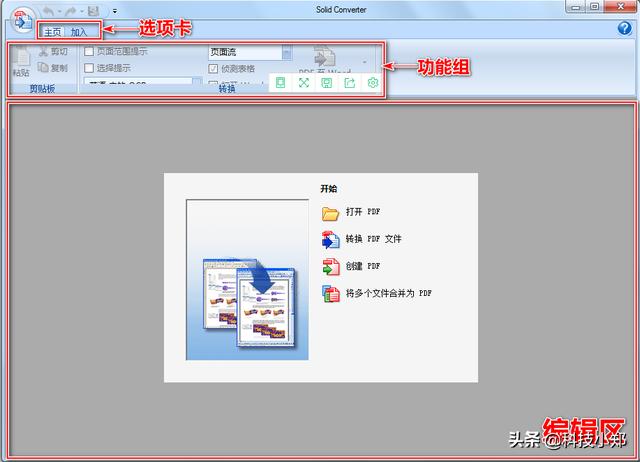The height and width of the screenshot is (462, 640).
Task: Click the 剪切 scissors button
Action: (53, 51)
